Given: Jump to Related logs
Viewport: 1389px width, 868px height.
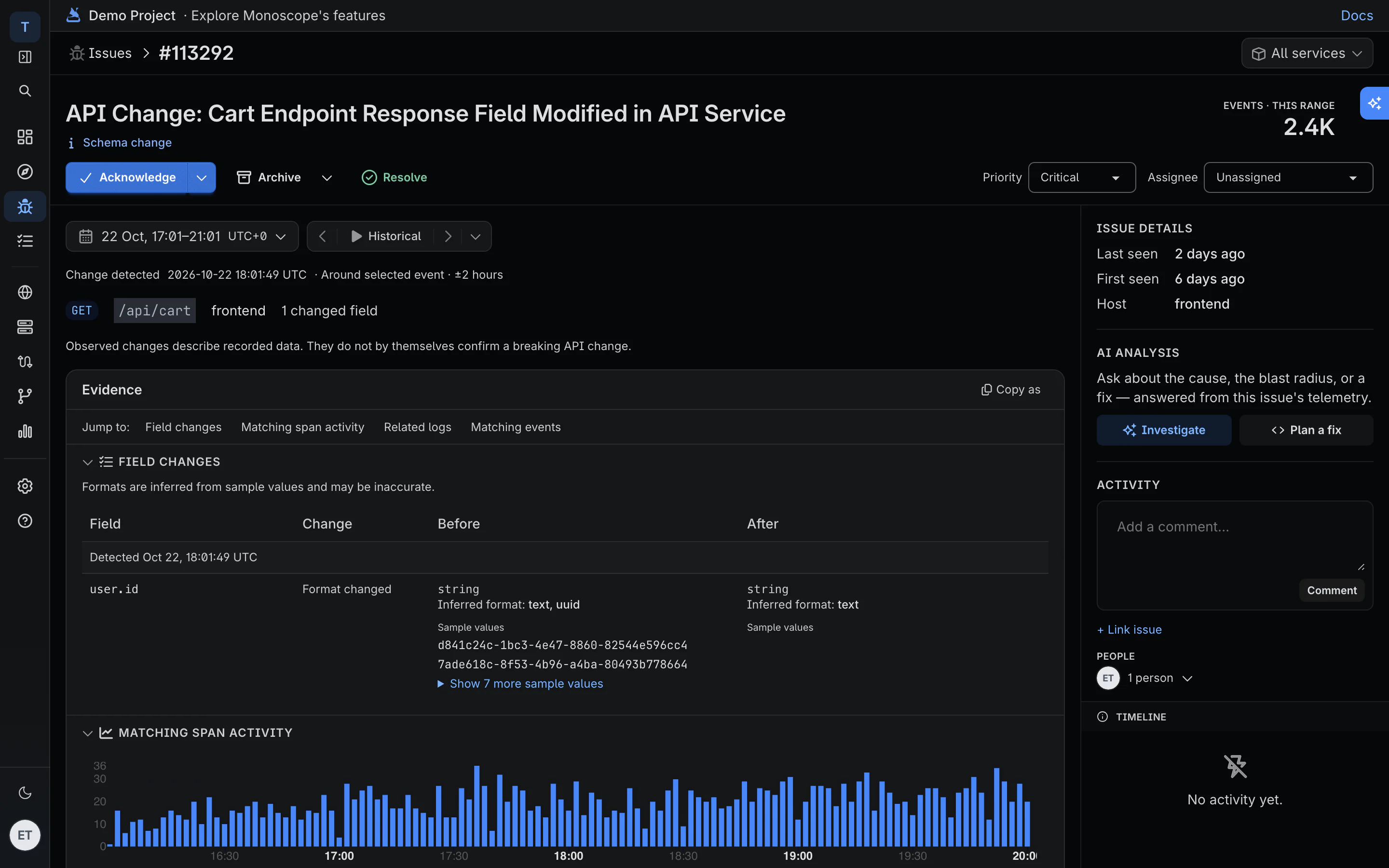Looking at the screenshot, I should (x=417, y=427).
